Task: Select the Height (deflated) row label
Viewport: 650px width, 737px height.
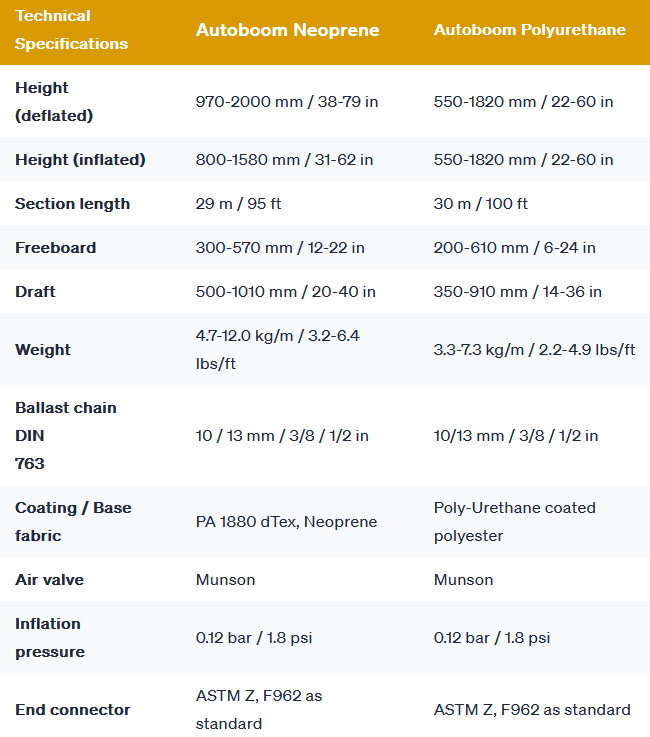Action: tap(54, 102)
